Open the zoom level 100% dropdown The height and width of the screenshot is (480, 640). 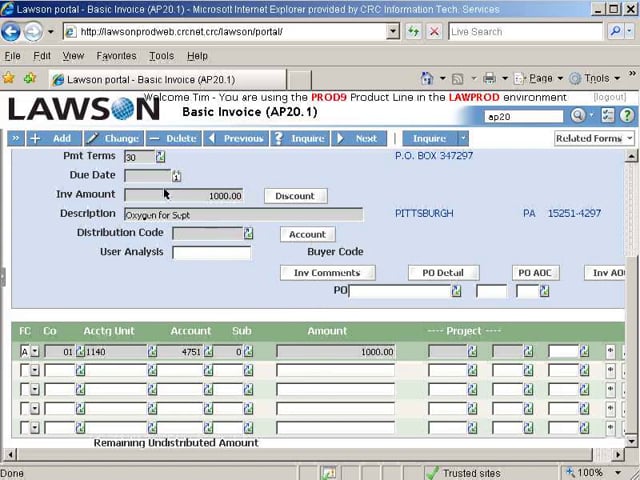click(x=618, y=473)
